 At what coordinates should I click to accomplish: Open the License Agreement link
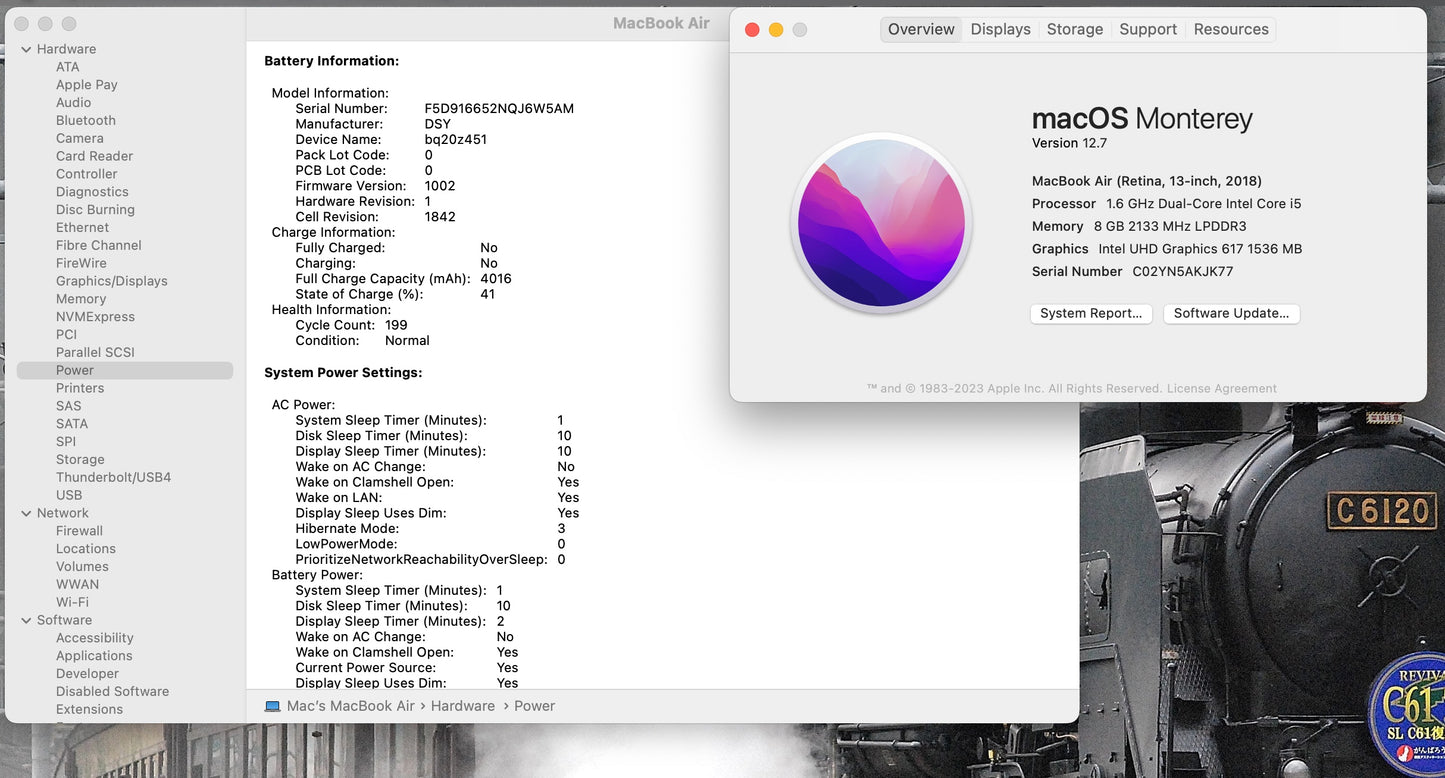tap(1221, 388)
